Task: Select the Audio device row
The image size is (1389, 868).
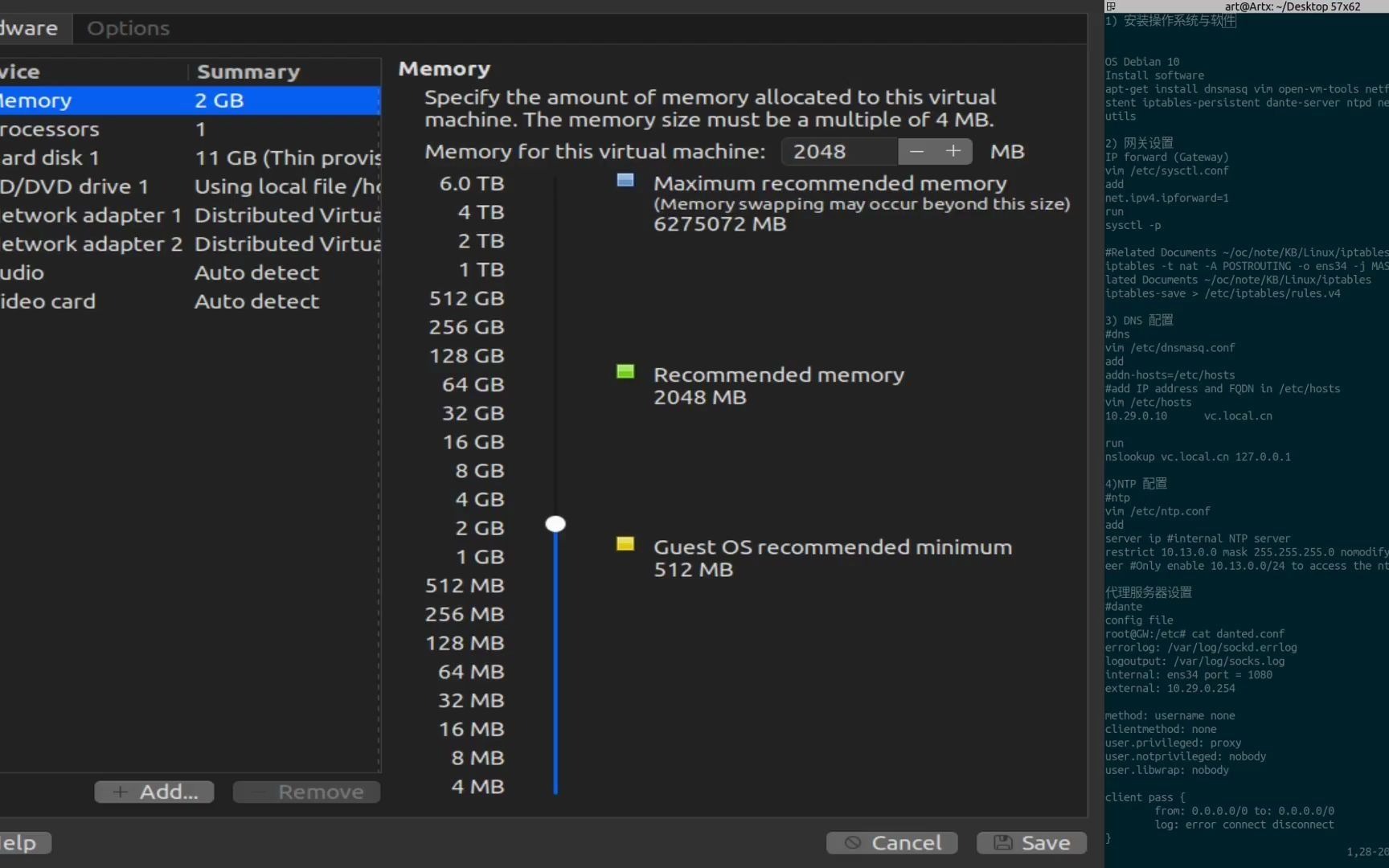Action: point(190,272)
